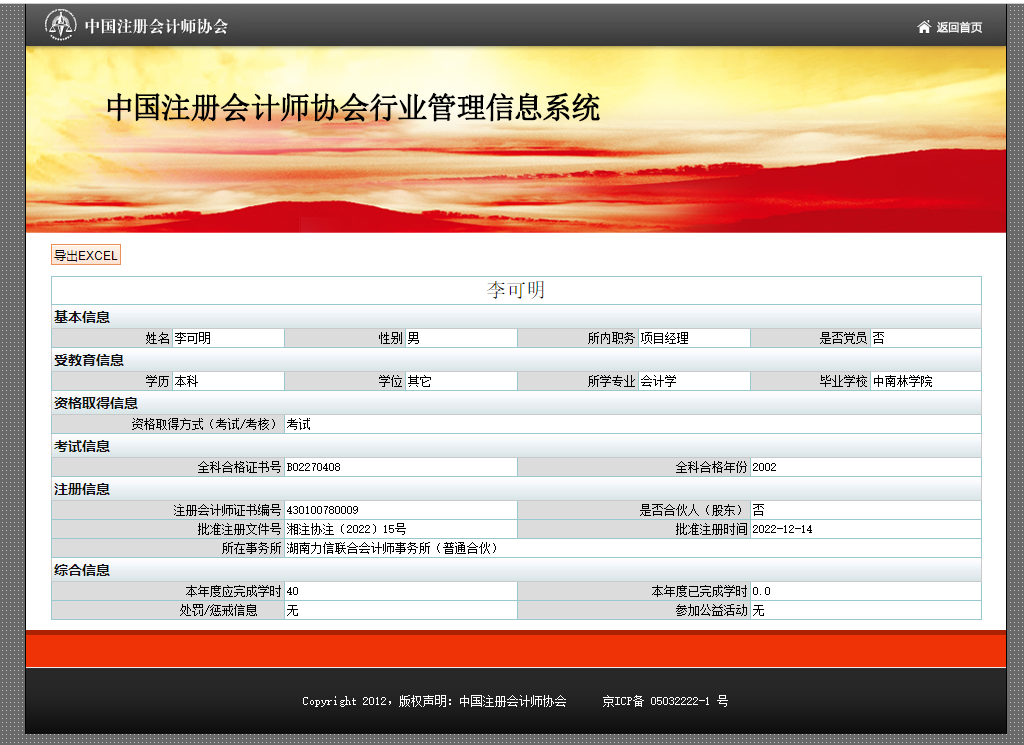Click the 考试信息 section header

(82, 447)
